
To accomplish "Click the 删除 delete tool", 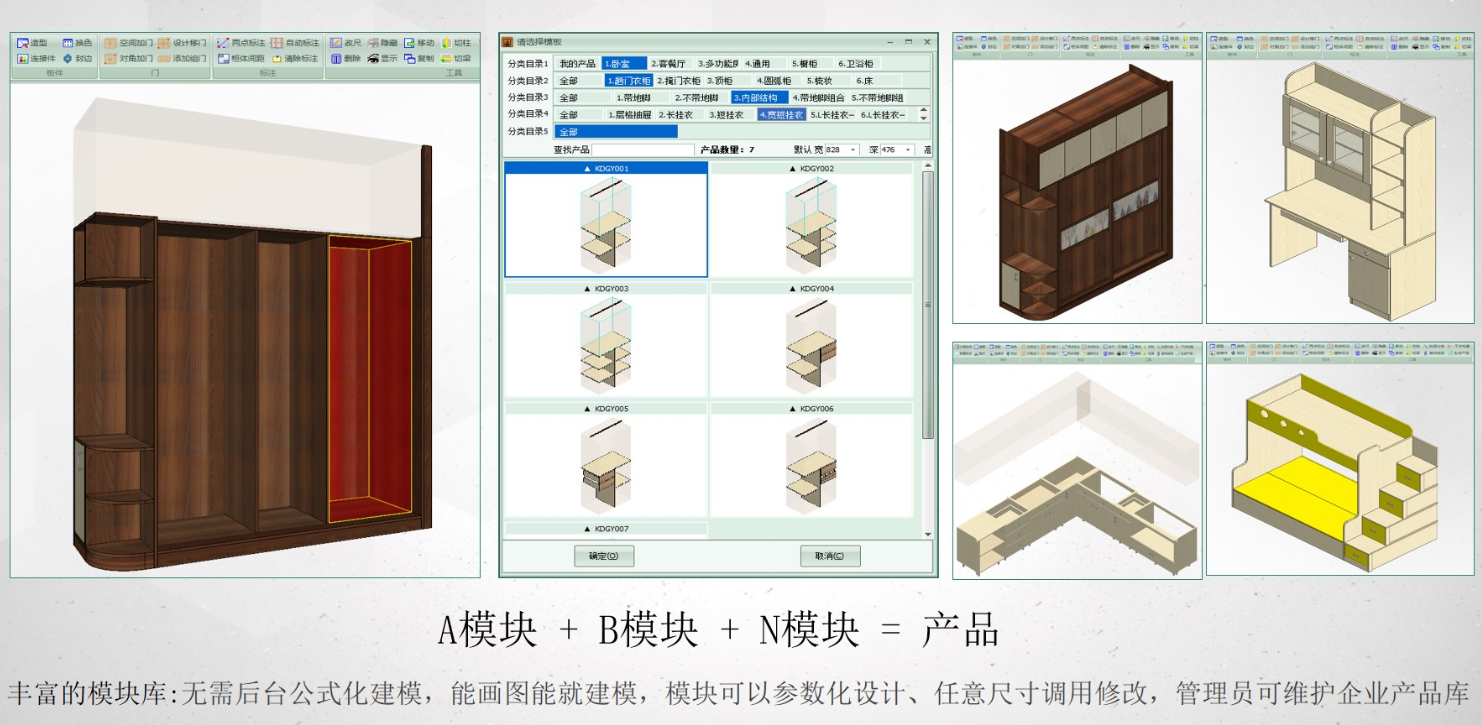I will click(345, 59).
